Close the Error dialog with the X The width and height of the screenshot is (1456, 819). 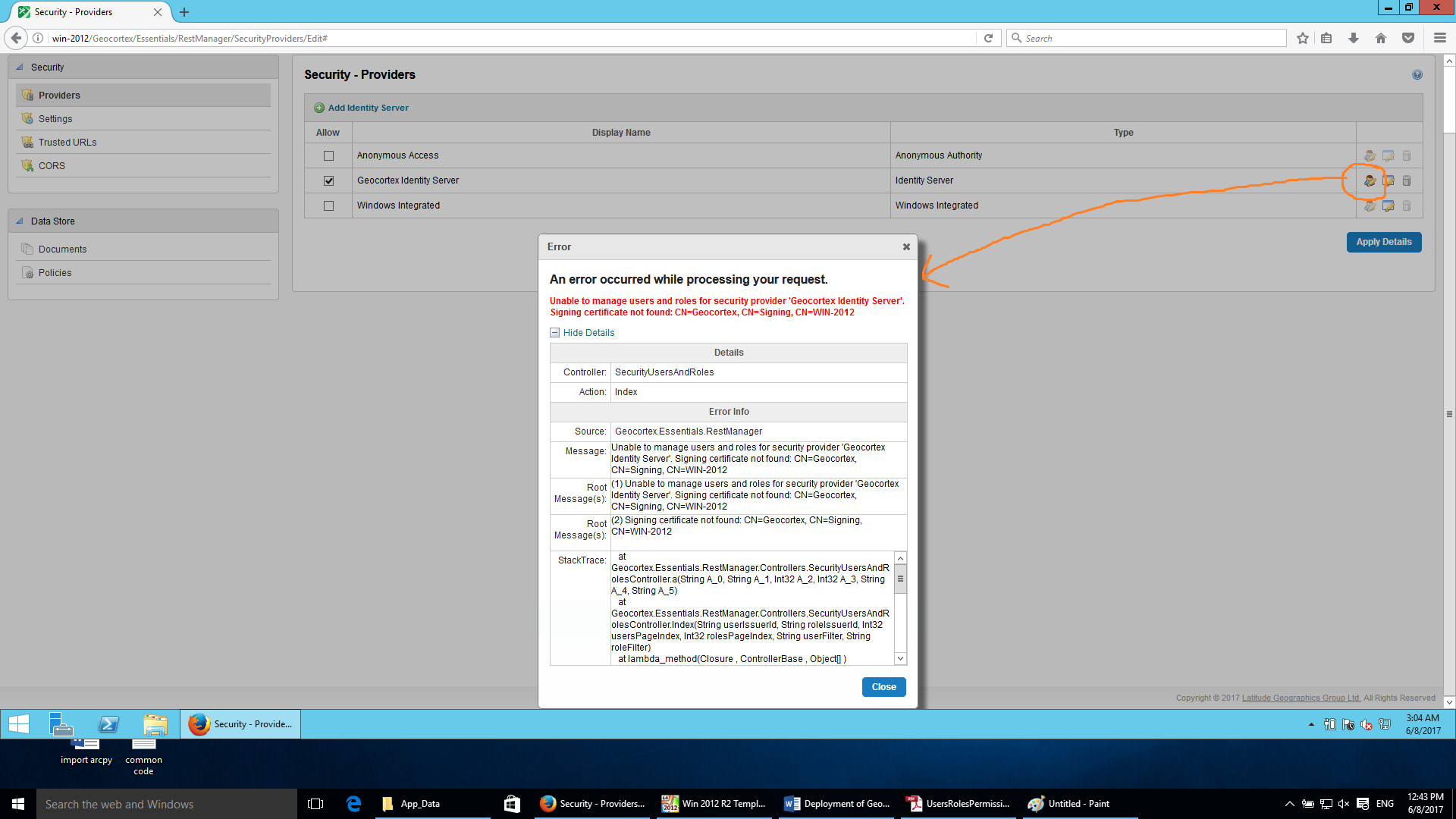[x=906, y=247]
